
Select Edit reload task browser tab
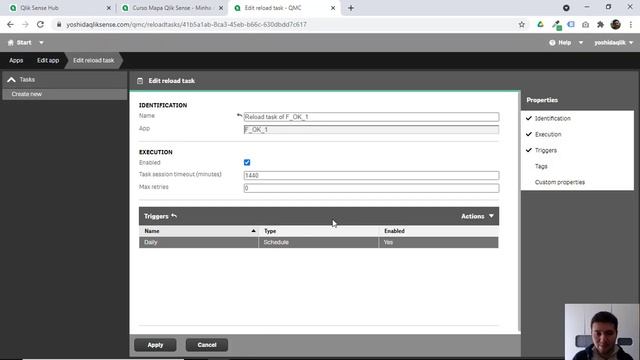[x=284, y=8]
